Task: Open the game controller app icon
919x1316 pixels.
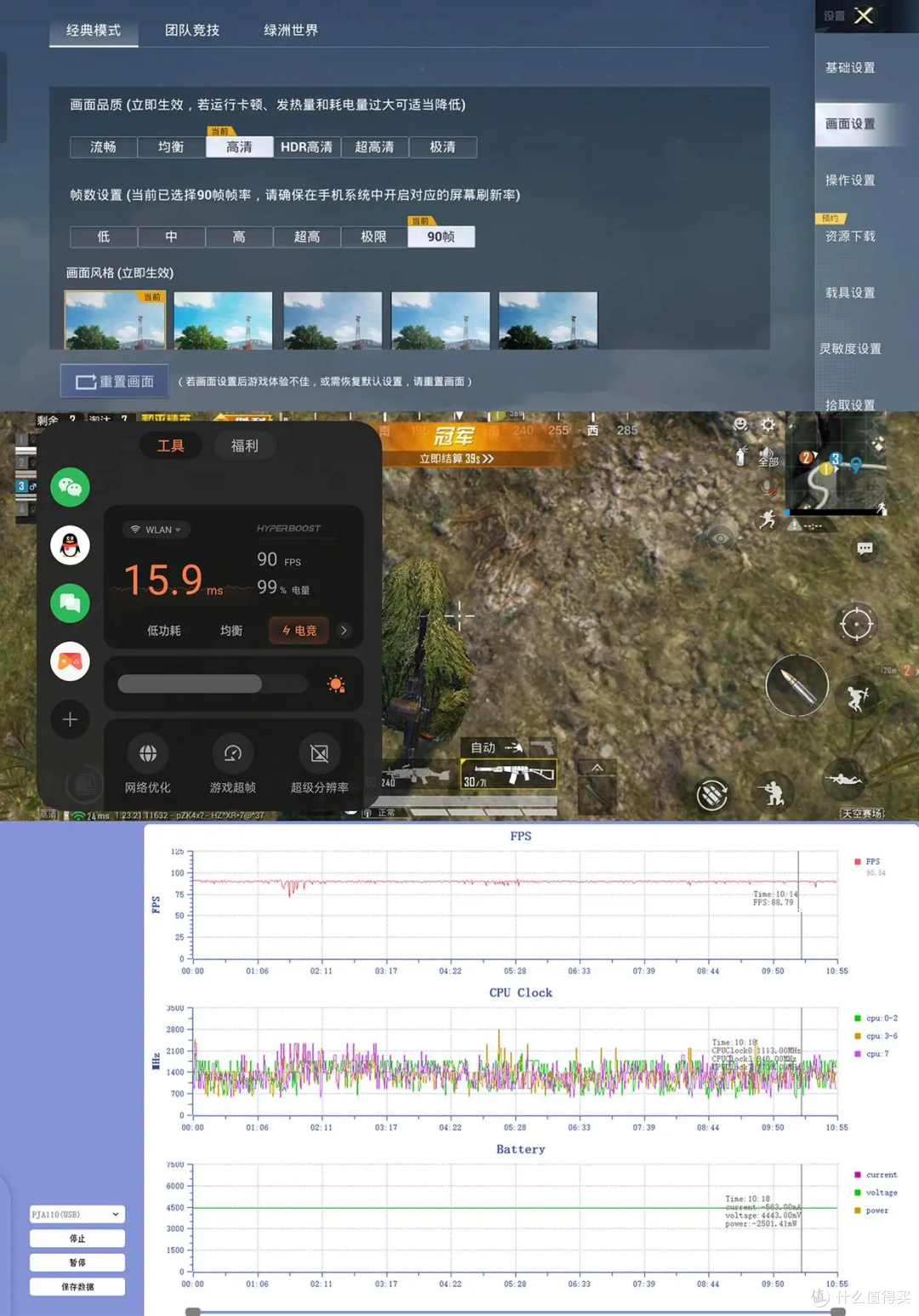Action: click(x=70, y=661)
